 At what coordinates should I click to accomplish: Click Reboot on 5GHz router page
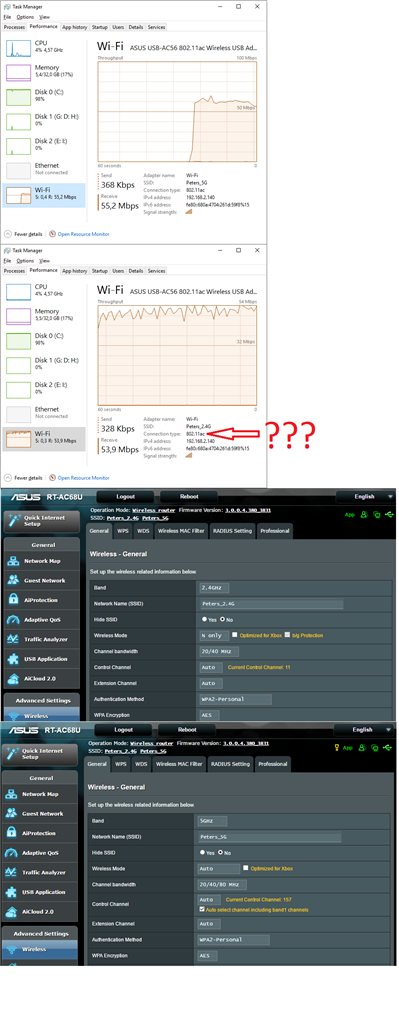coord(186,729)
